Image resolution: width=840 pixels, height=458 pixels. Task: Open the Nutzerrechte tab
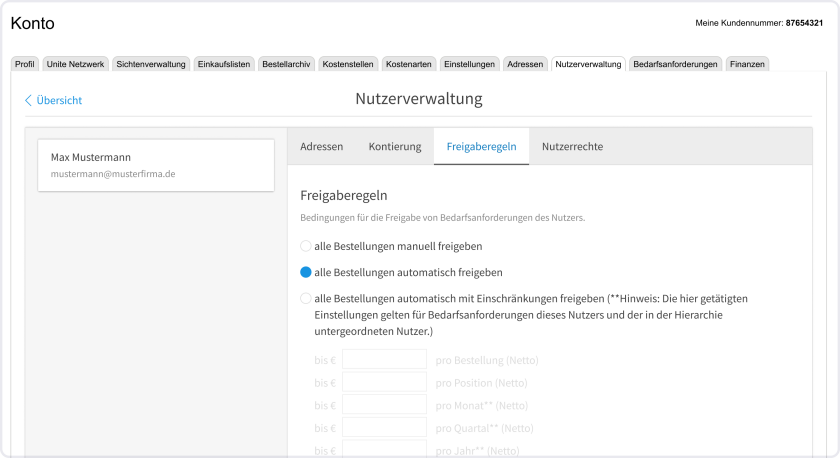tap(572, 146)
